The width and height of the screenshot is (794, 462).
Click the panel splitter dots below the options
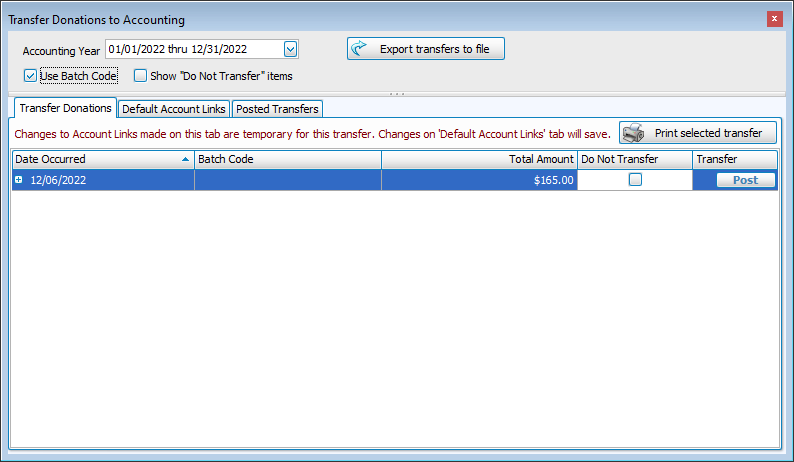pyautogui.click(x=397, y=94)
